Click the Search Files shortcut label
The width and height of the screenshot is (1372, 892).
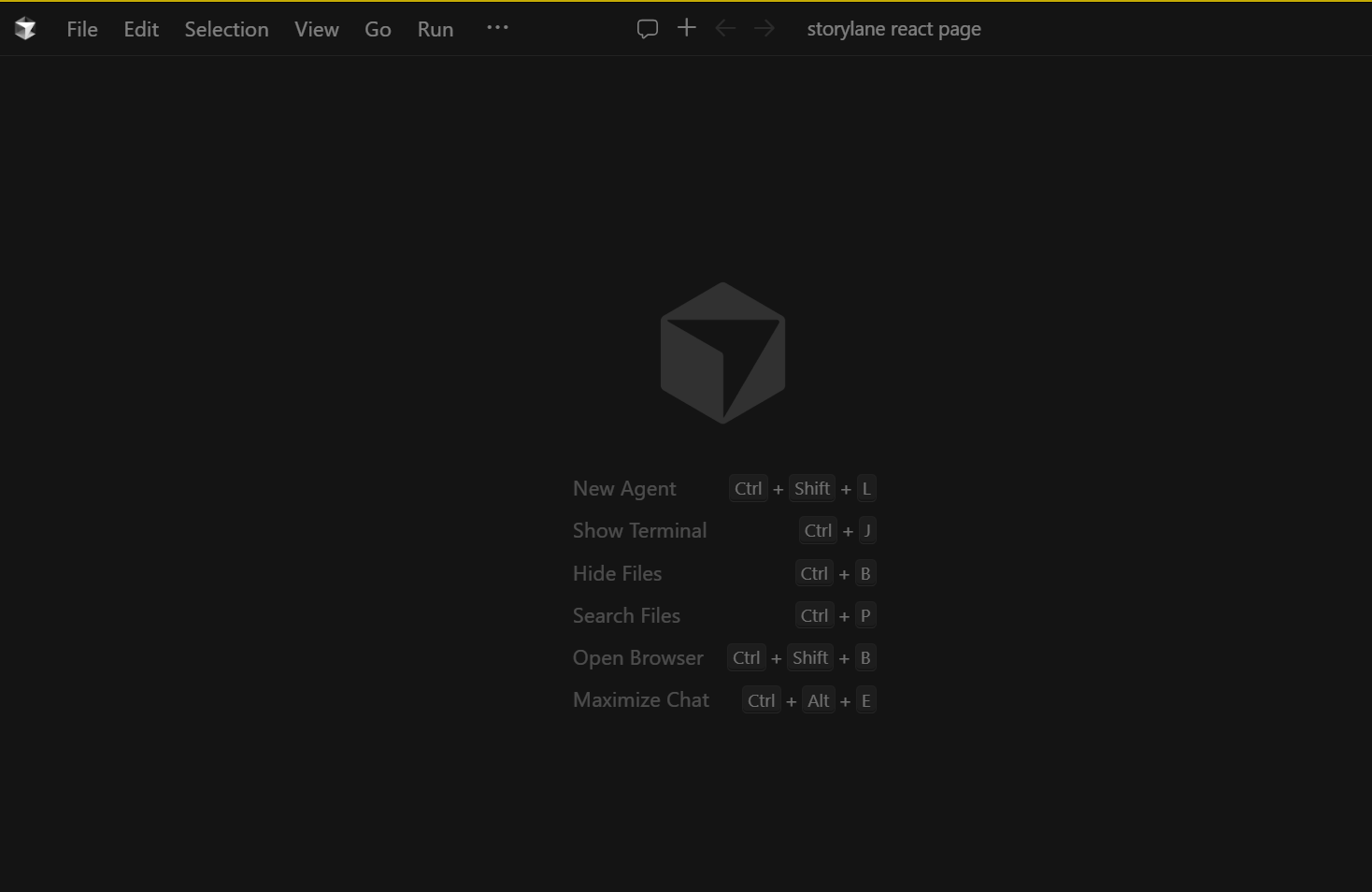pyautogui.click(x=627, y=615)
